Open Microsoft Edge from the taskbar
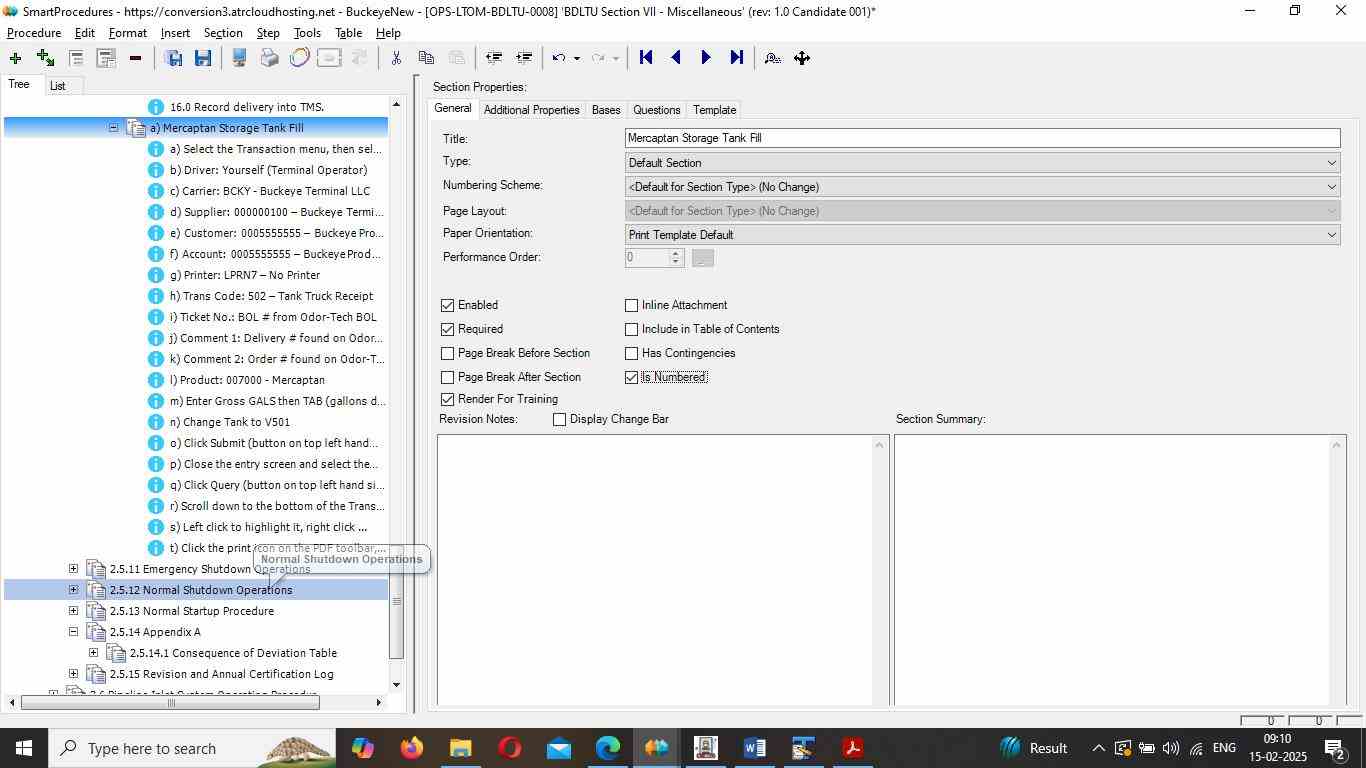 608,748
